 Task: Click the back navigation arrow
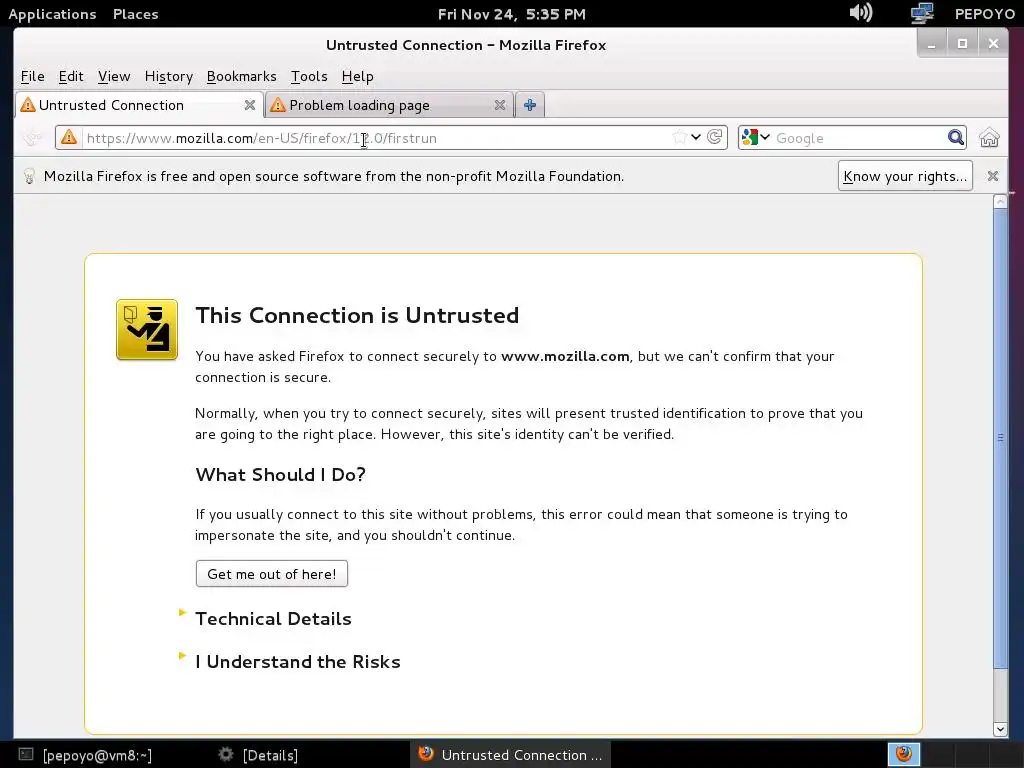pyautogui.click(x=31, y=138)
